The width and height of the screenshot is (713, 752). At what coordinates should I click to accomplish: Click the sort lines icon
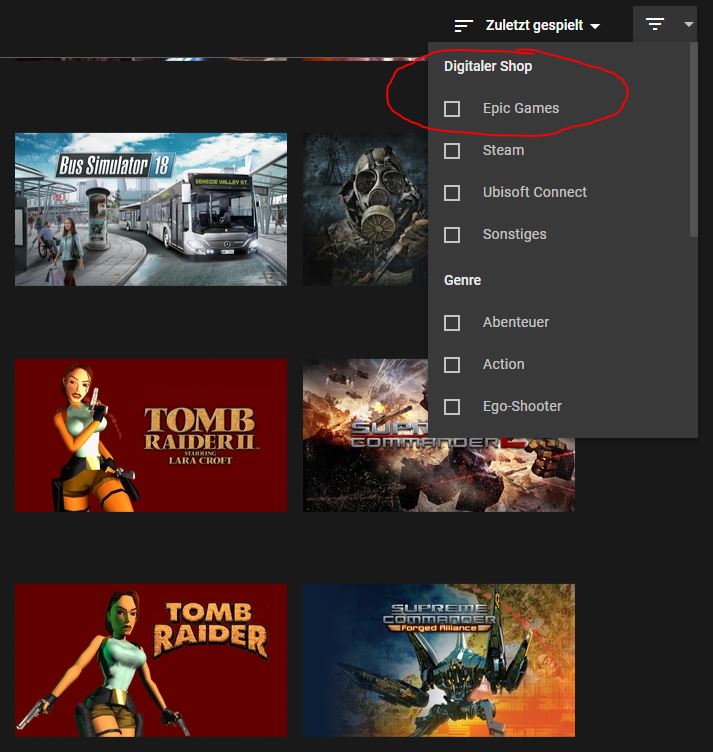(463, 25)
